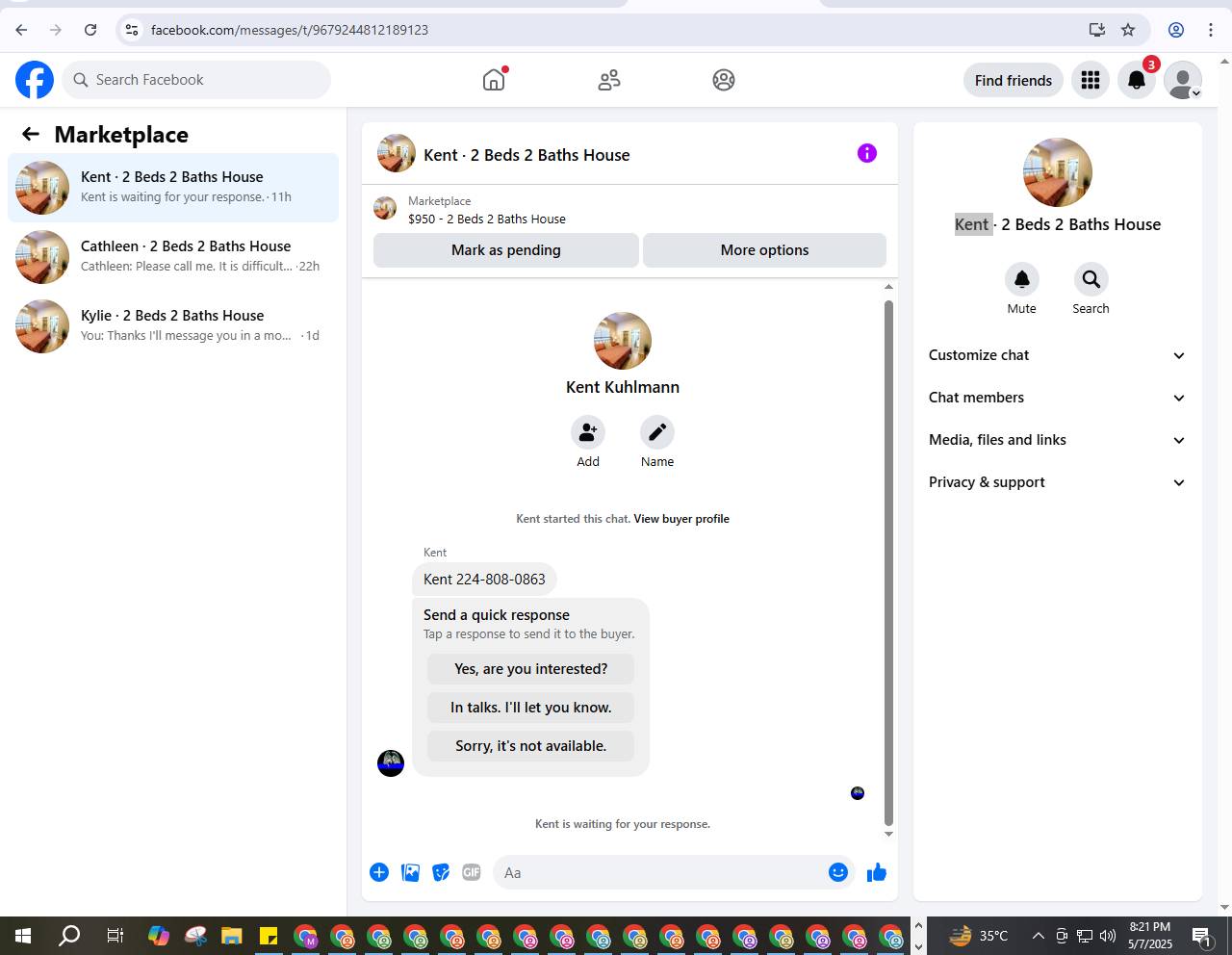View site information icon in address bar
The image size is (1232, 955).
[x=133, y=30]
